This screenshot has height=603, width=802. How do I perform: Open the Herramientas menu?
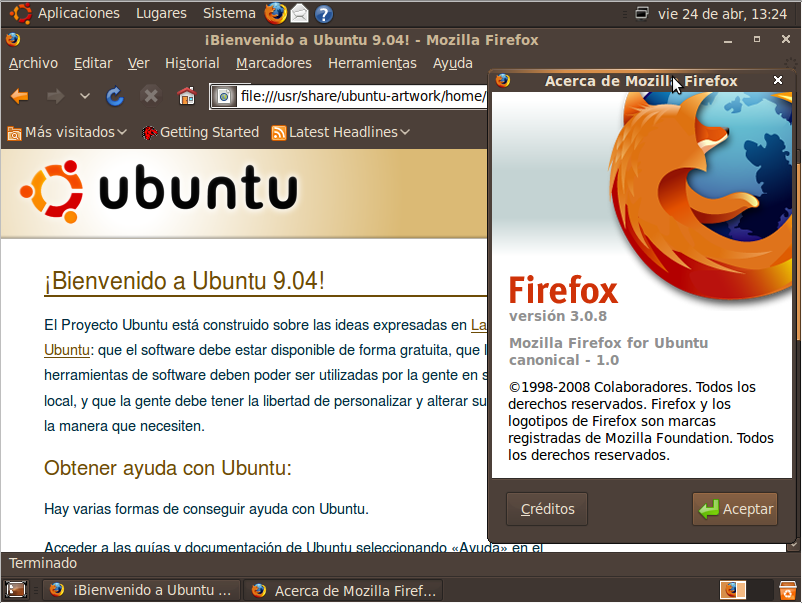click(372, 63)
